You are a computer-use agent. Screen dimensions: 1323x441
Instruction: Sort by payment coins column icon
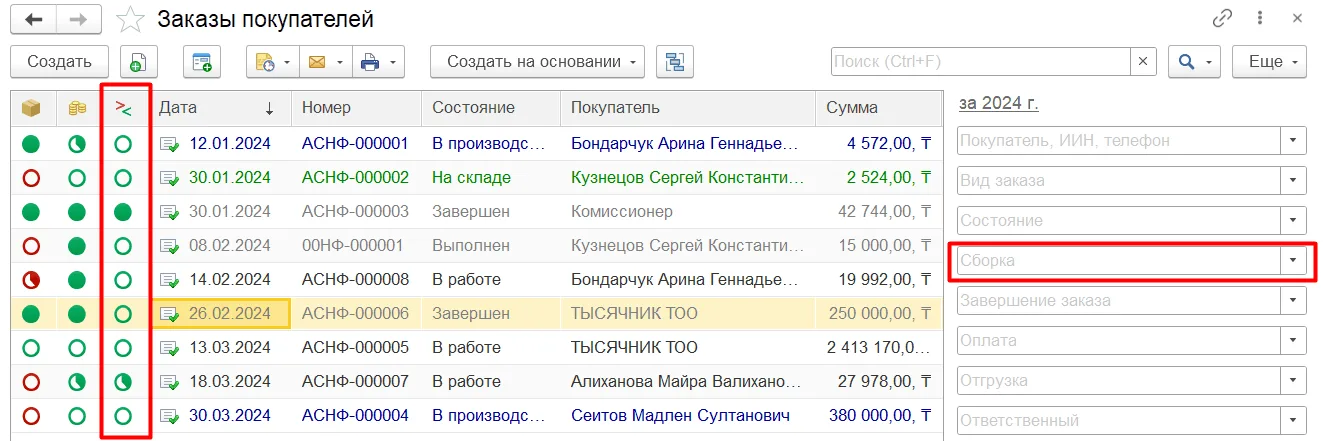(x=77, y=108)
